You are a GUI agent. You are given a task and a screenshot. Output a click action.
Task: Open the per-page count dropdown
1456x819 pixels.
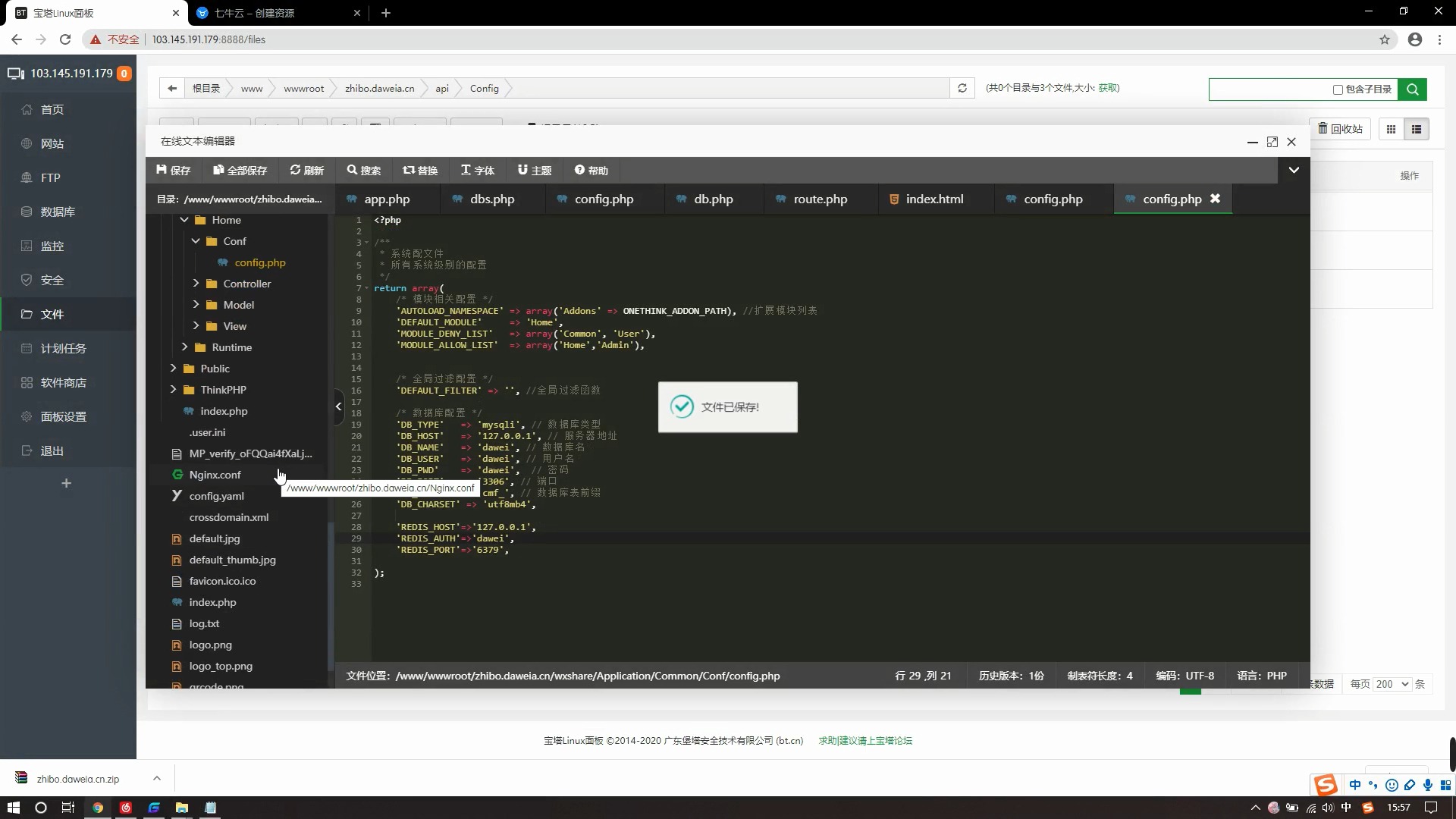pyautogui.click(x=1392, y=684)
